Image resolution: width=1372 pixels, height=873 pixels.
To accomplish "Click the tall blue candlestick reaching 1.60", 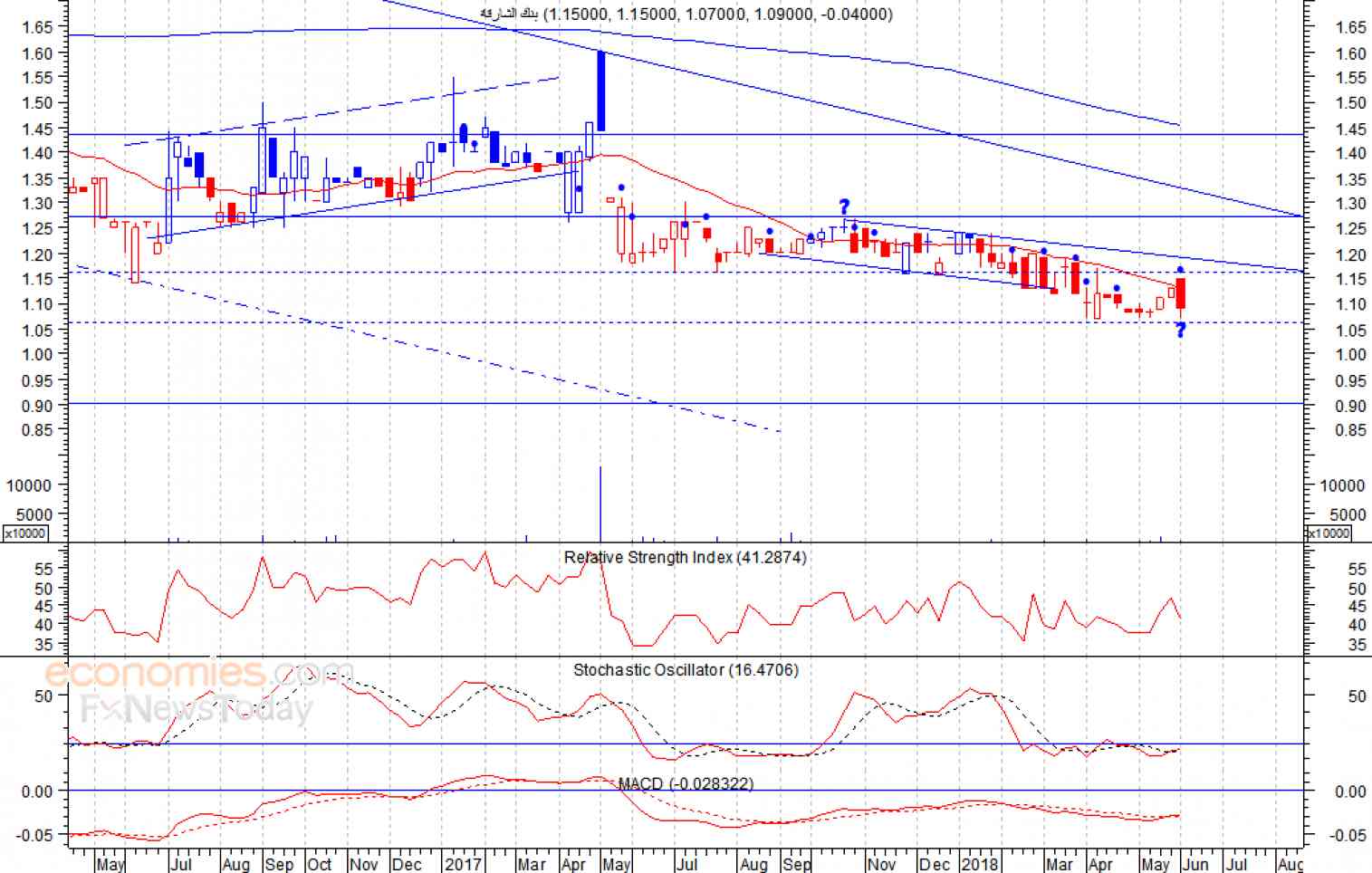I will click(600, 91).
